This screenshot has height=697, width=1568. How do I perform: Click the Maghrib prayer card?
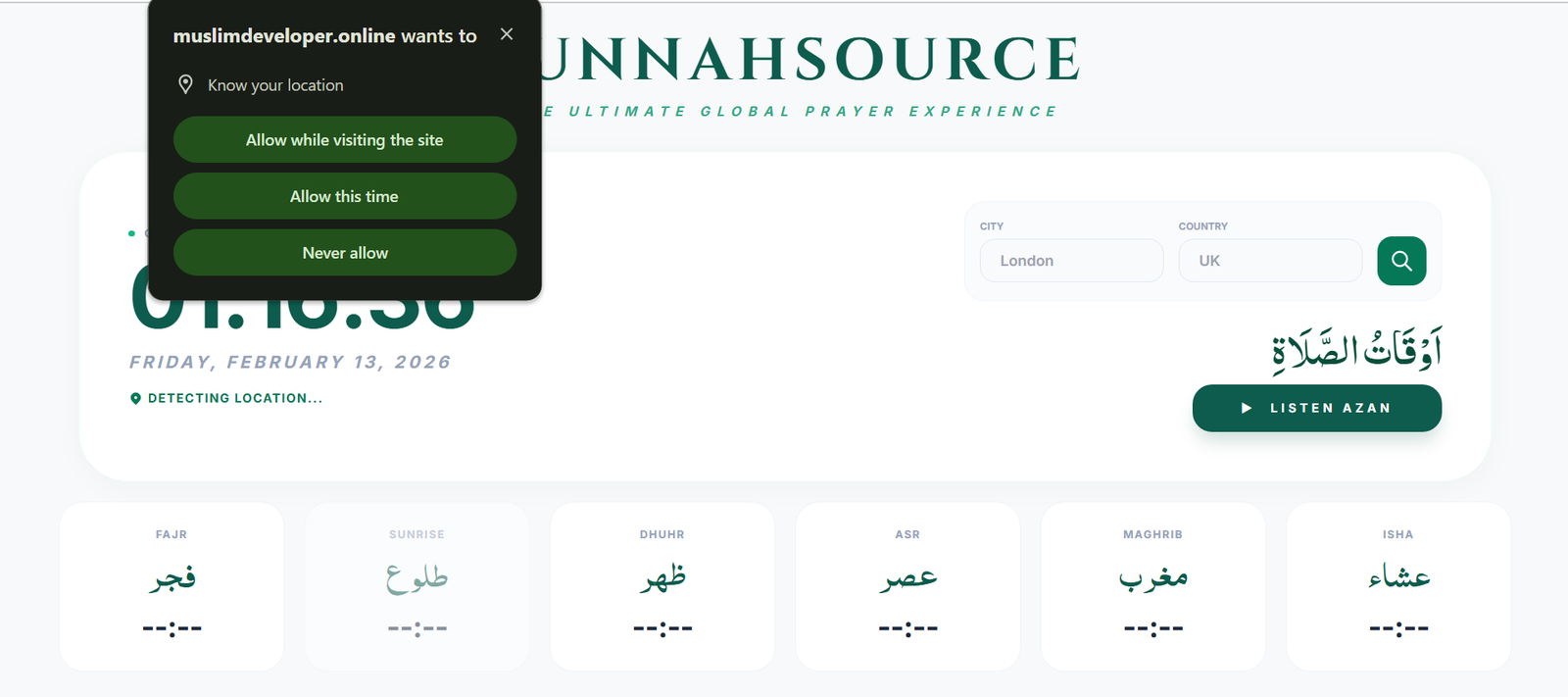1152,586
